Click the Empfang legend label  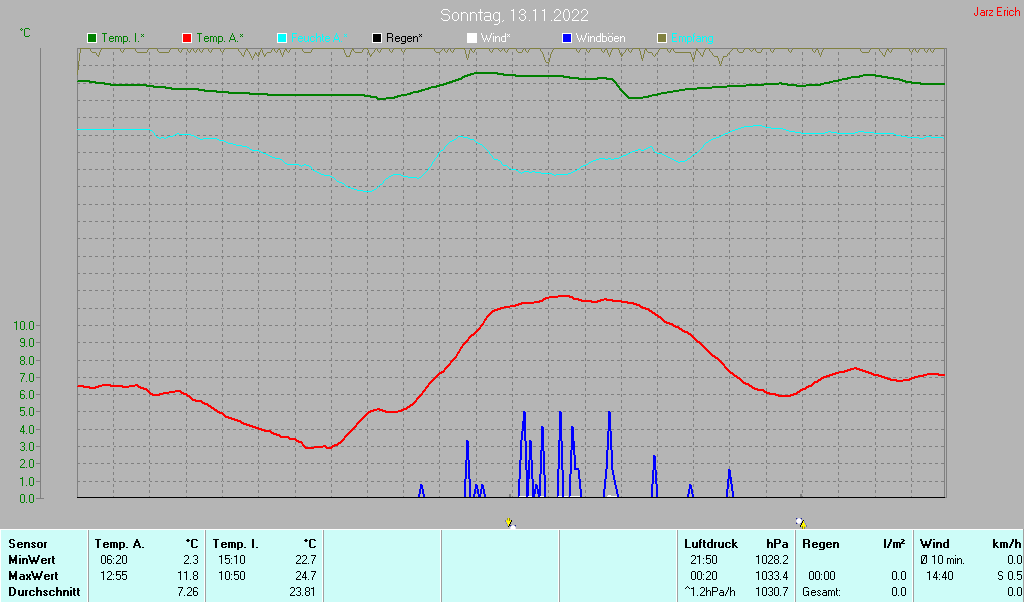[692, 39]
